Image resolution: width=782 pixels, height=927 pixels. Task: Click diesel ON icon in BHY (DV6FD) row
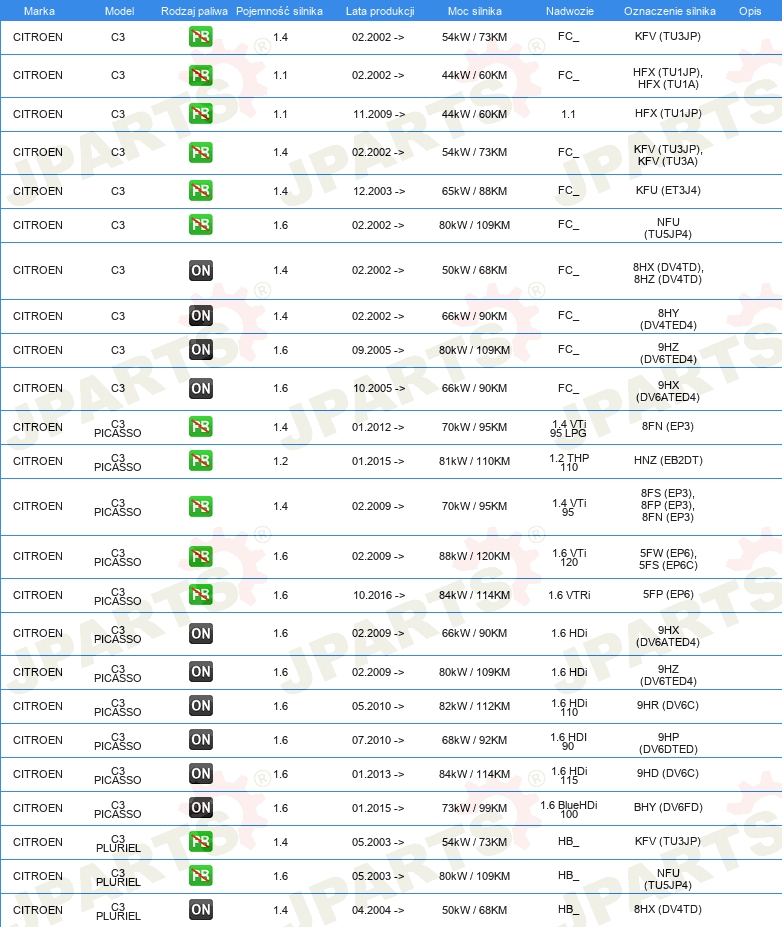[201, 808]
